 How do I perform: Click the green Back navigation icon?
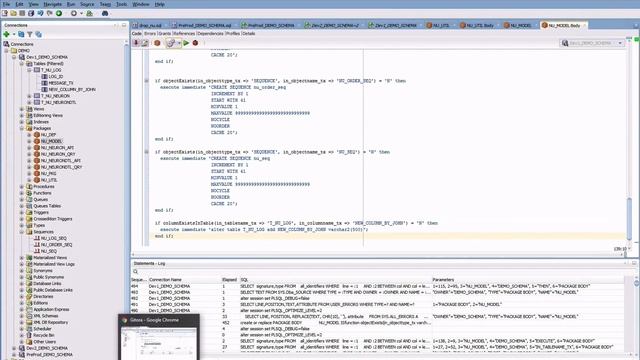point(59,13)
